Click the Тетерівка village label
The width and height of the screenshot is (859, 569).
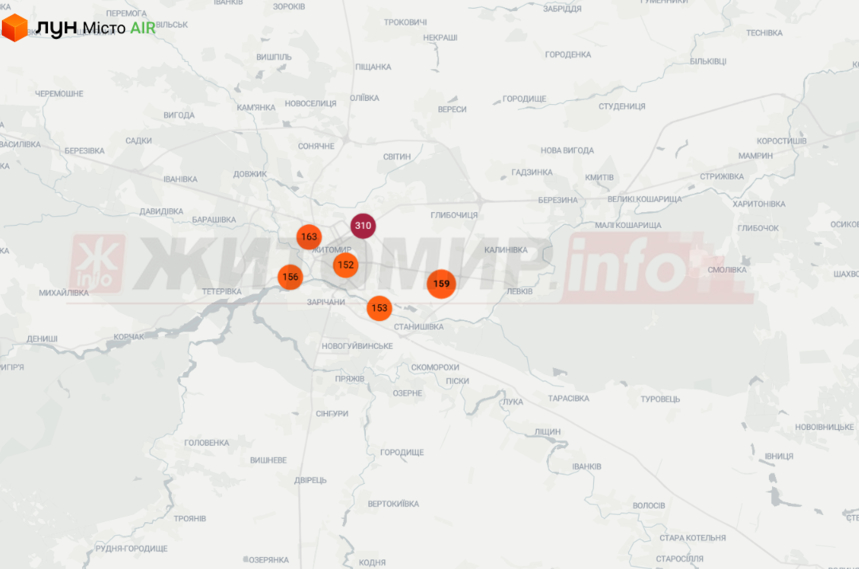[222, 292]
